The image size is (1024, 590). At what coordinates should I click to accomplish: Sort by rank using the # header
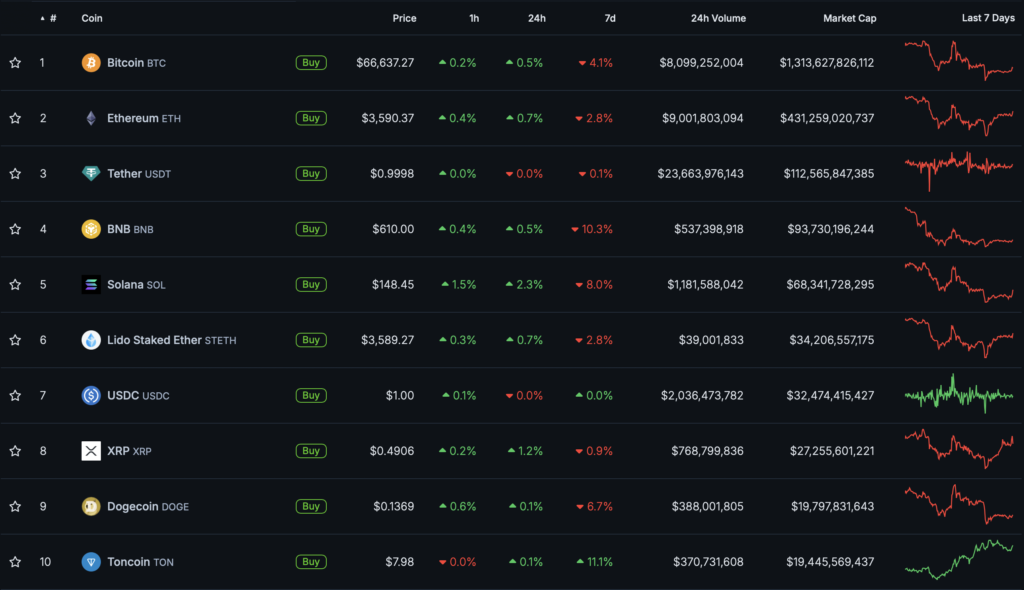(x=52, y=18)
